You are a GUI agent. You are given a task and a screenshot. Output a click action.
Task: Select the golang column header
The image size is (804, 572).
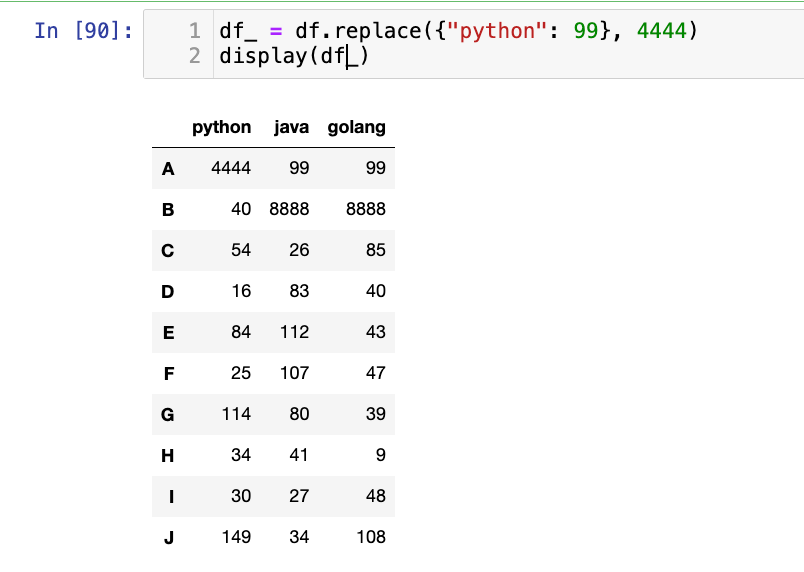pyautogui.click(x=356, y=127)
